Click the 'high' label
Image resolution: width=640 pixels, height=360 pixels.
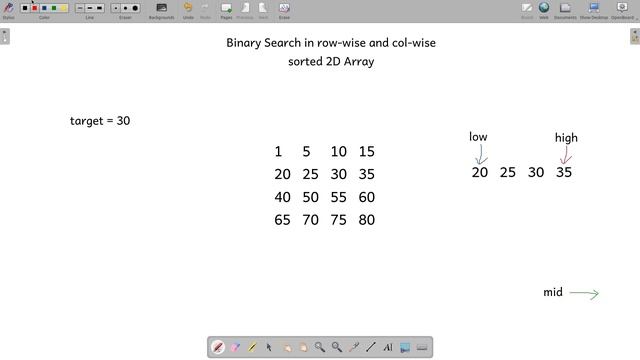(566, 138)
